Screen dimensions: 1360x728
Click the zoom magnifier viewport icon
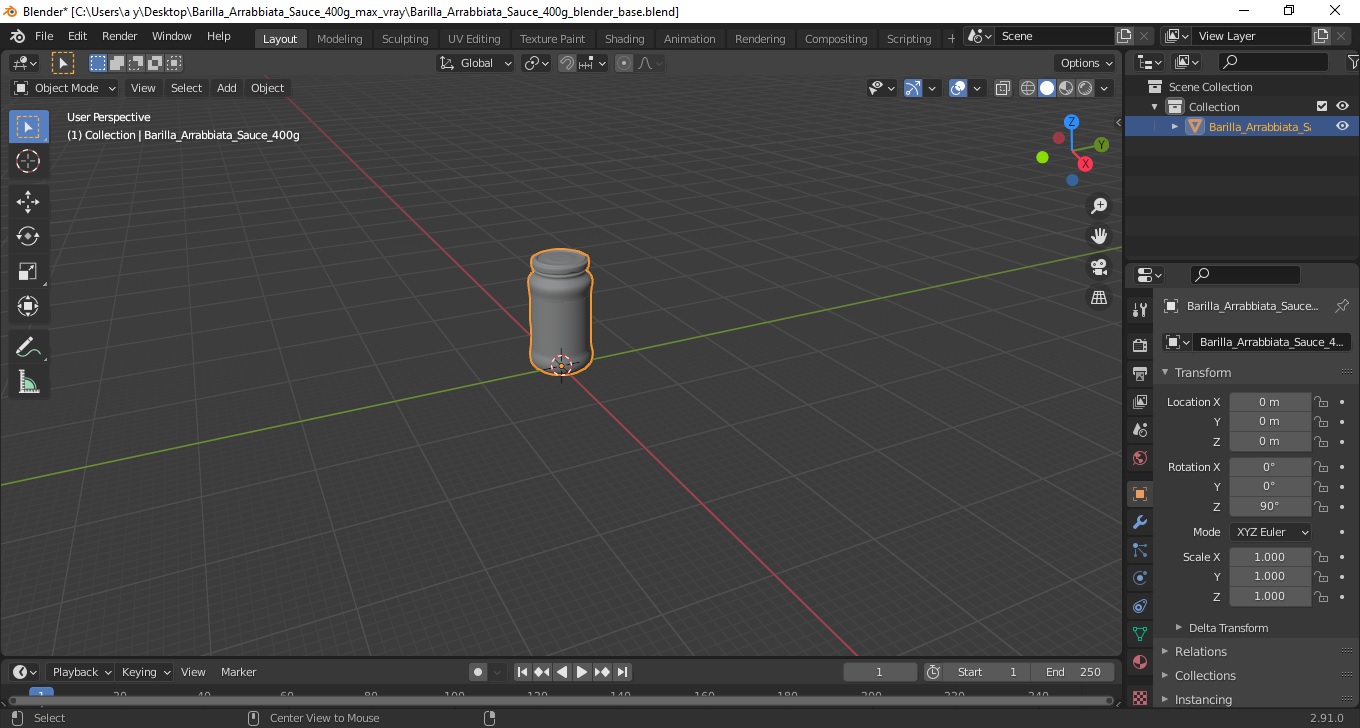1099,205
